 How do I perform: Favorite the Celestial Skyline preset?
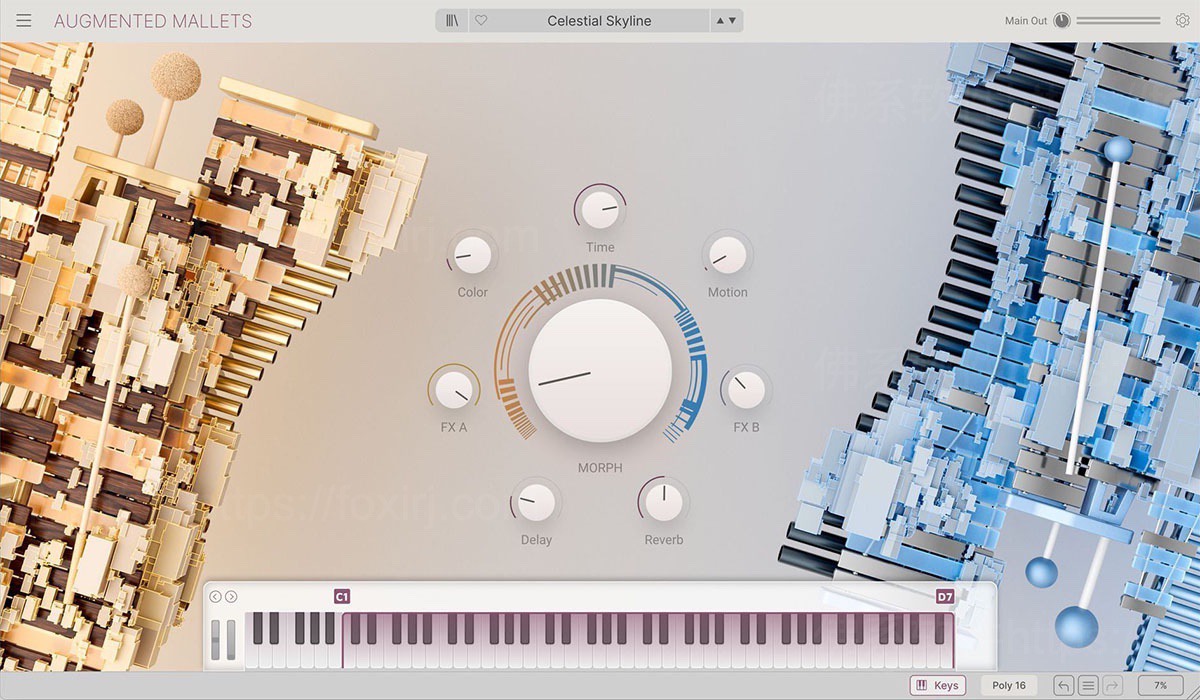[x=481, y=19]
